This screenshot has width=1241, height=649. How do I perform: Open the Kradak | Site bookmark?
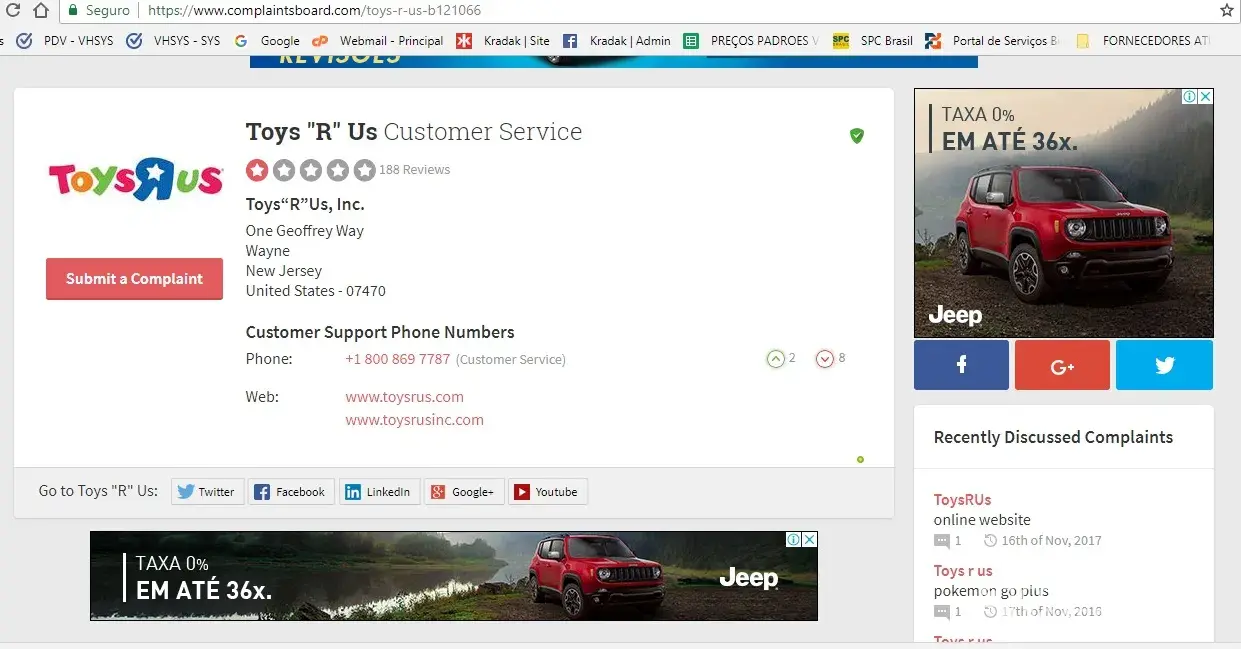tap(503, 41)
